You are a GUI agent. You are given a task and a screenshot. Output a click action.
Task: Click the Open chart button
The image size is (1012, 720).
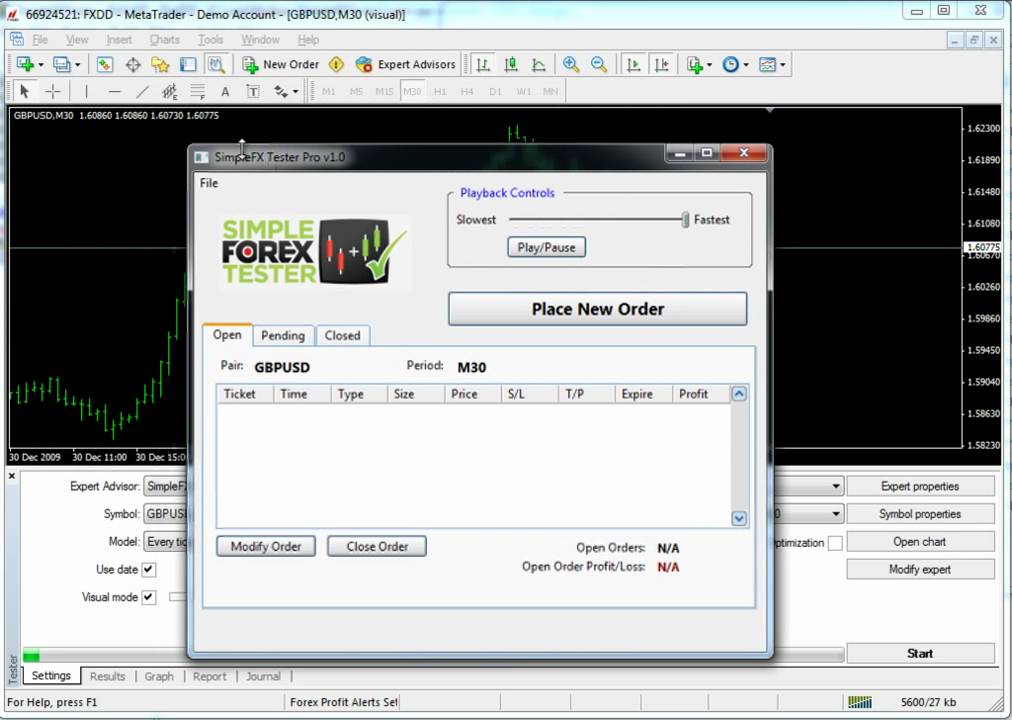[920, 542]
